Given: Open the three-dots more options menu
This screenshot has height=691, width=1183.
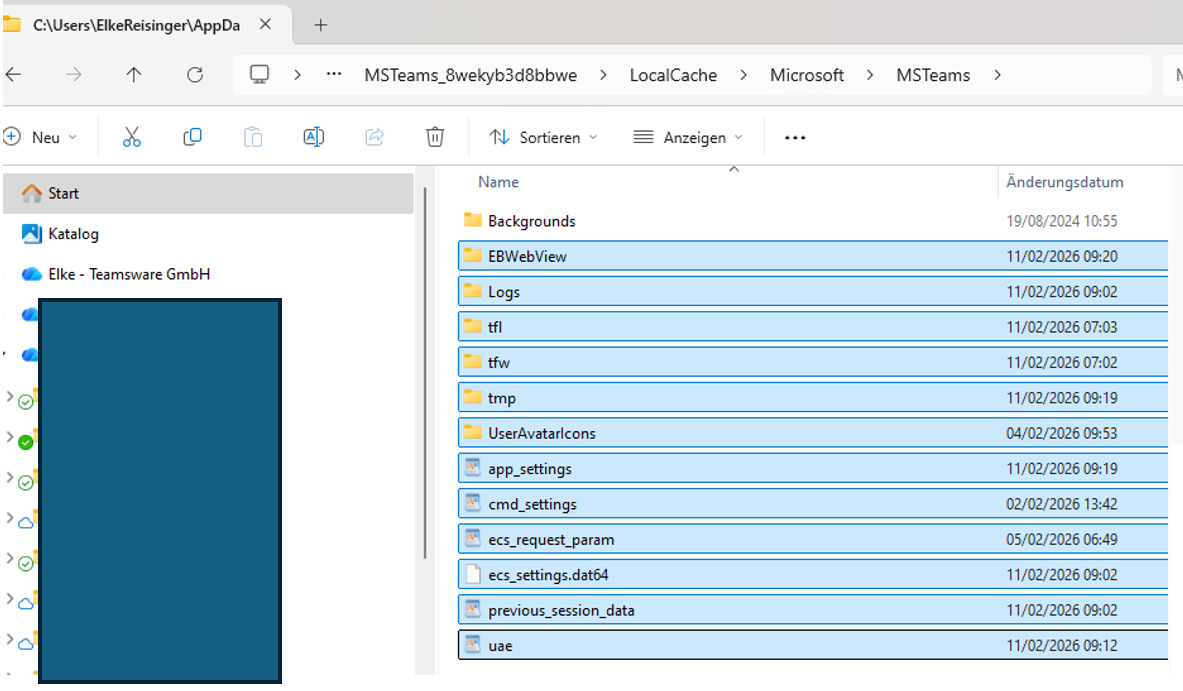Looking at the screenshot, I should point(795,138).
